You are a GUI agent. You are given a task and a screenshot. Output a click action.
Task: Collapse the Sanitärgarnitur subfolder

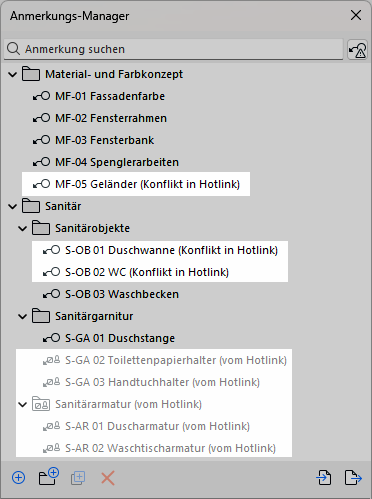(x=23, y=316)
